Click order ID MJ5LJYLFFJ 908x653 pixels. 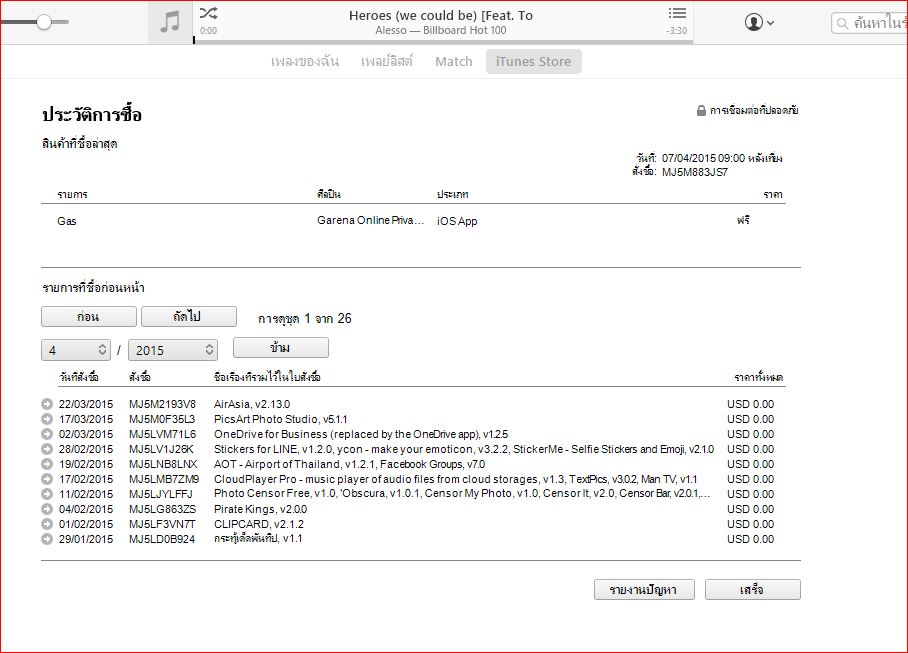click(x=160, y=494)
